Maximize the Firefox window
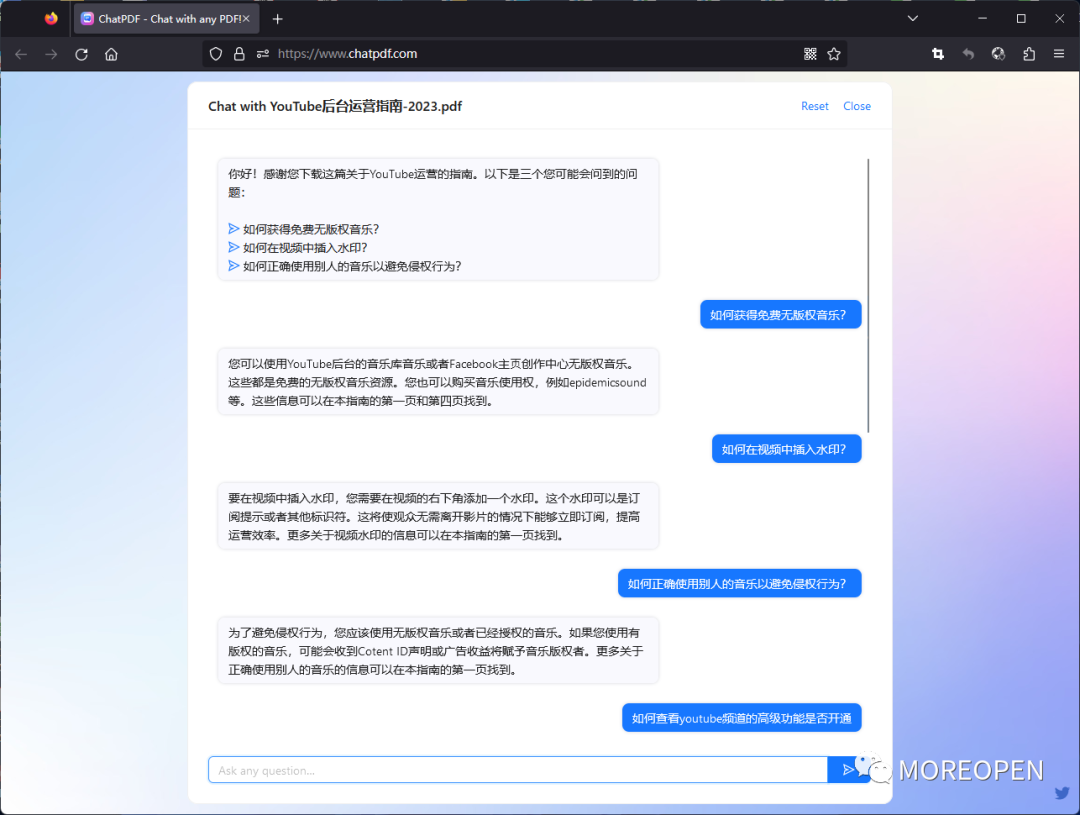The height and width of the screenshot is (815, 1080). [x=1021, y=19]
